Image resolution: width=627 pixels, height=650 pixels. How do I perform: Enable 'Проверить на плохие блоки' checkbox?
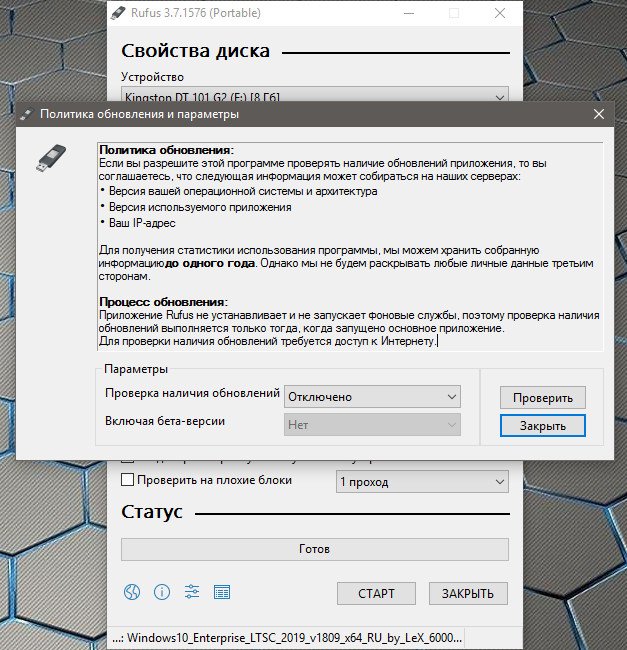(127, 480)
